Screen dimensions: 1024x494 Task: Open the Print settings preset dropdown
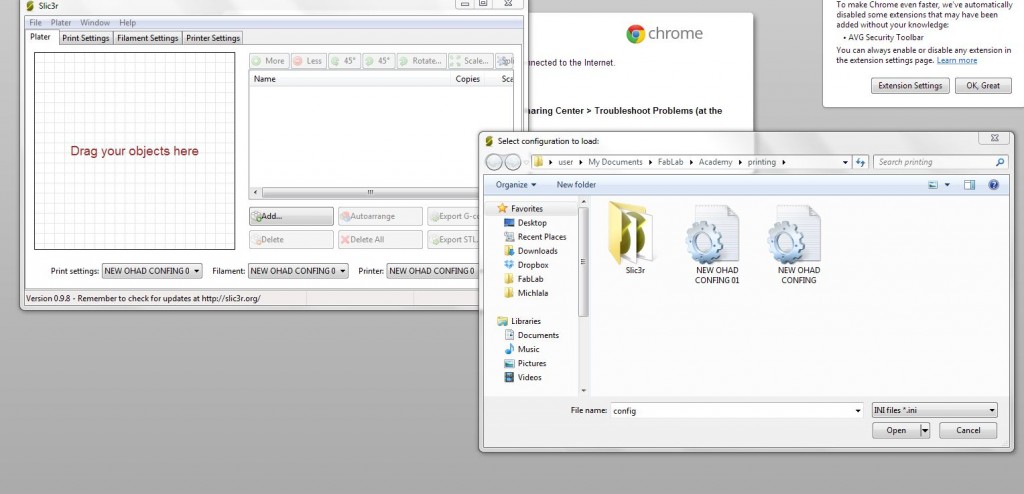[x=152, y=271]
